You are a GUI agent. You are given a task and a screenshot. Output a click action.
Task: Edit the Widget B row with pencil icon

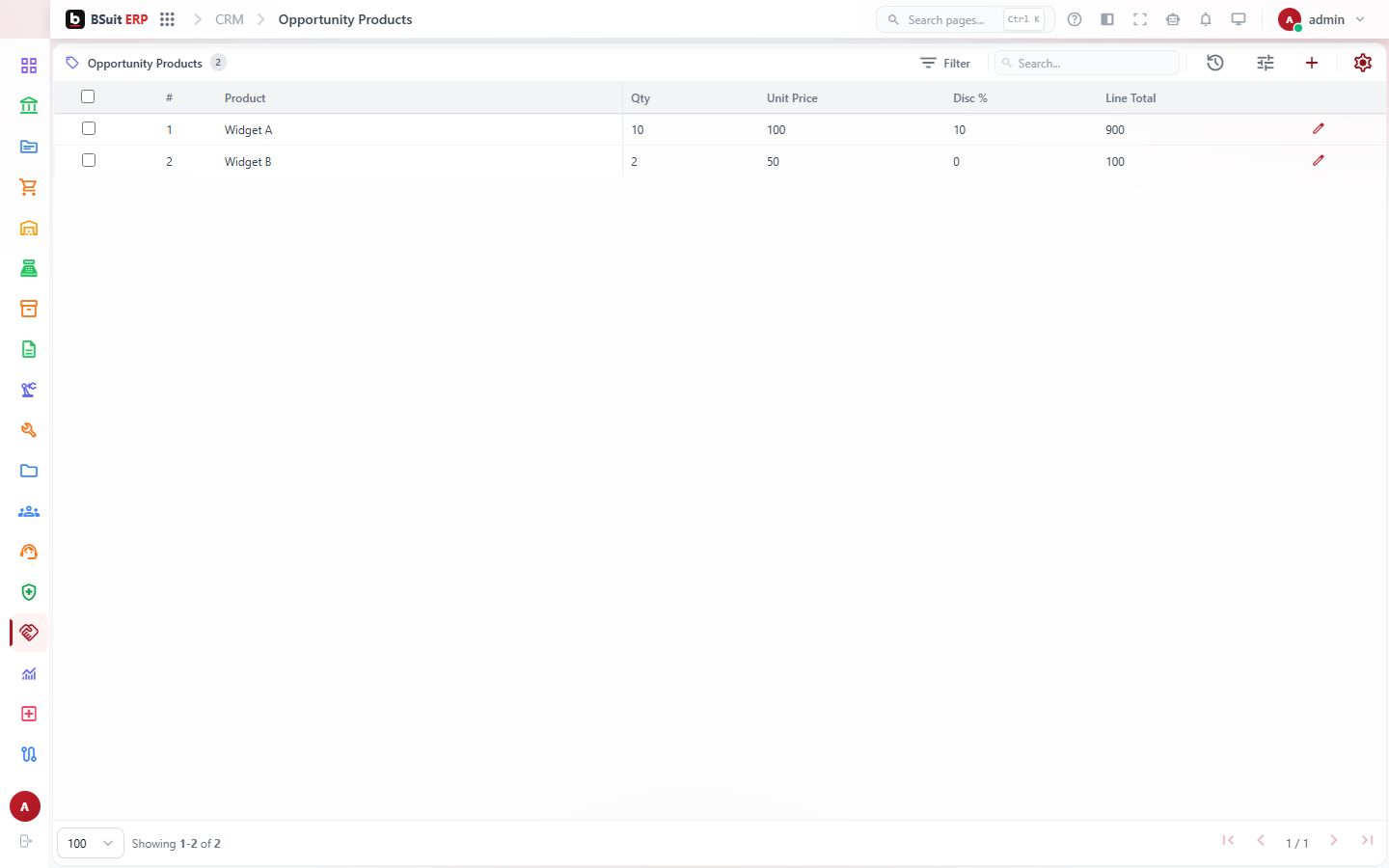[x=1319, y=161]
